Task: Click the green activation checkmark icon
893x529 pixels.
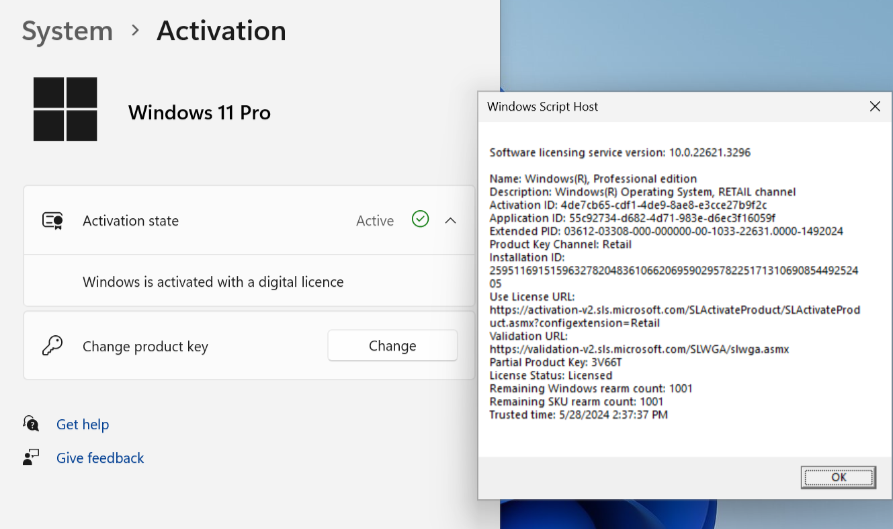Action: tap(420, 219)
